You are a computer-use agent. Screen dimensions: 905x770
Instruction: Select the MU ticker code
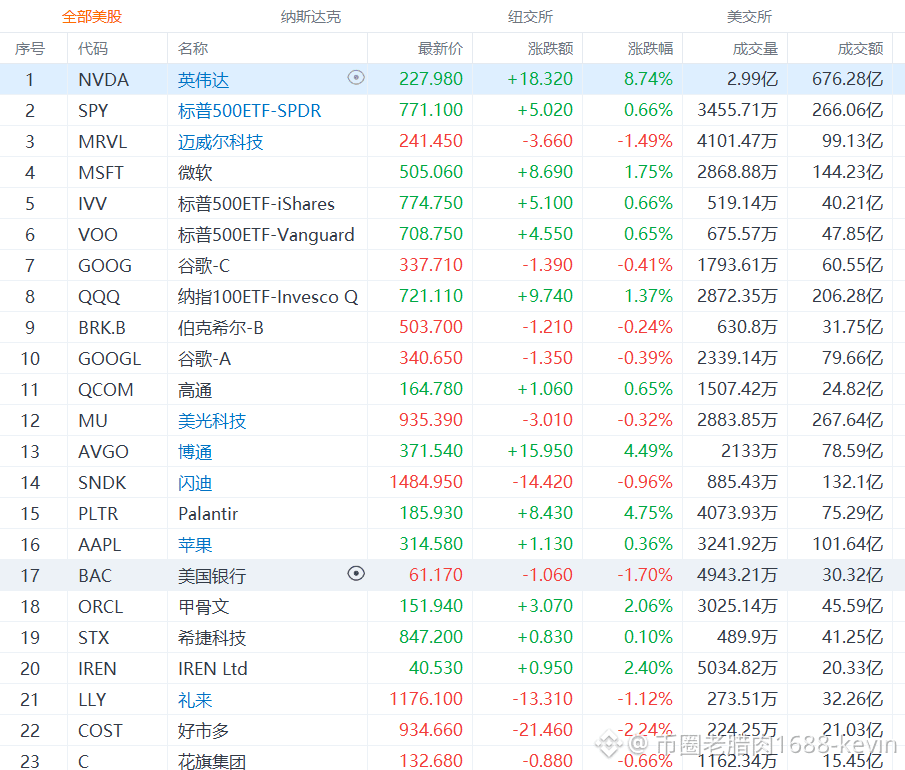point(93,421)
